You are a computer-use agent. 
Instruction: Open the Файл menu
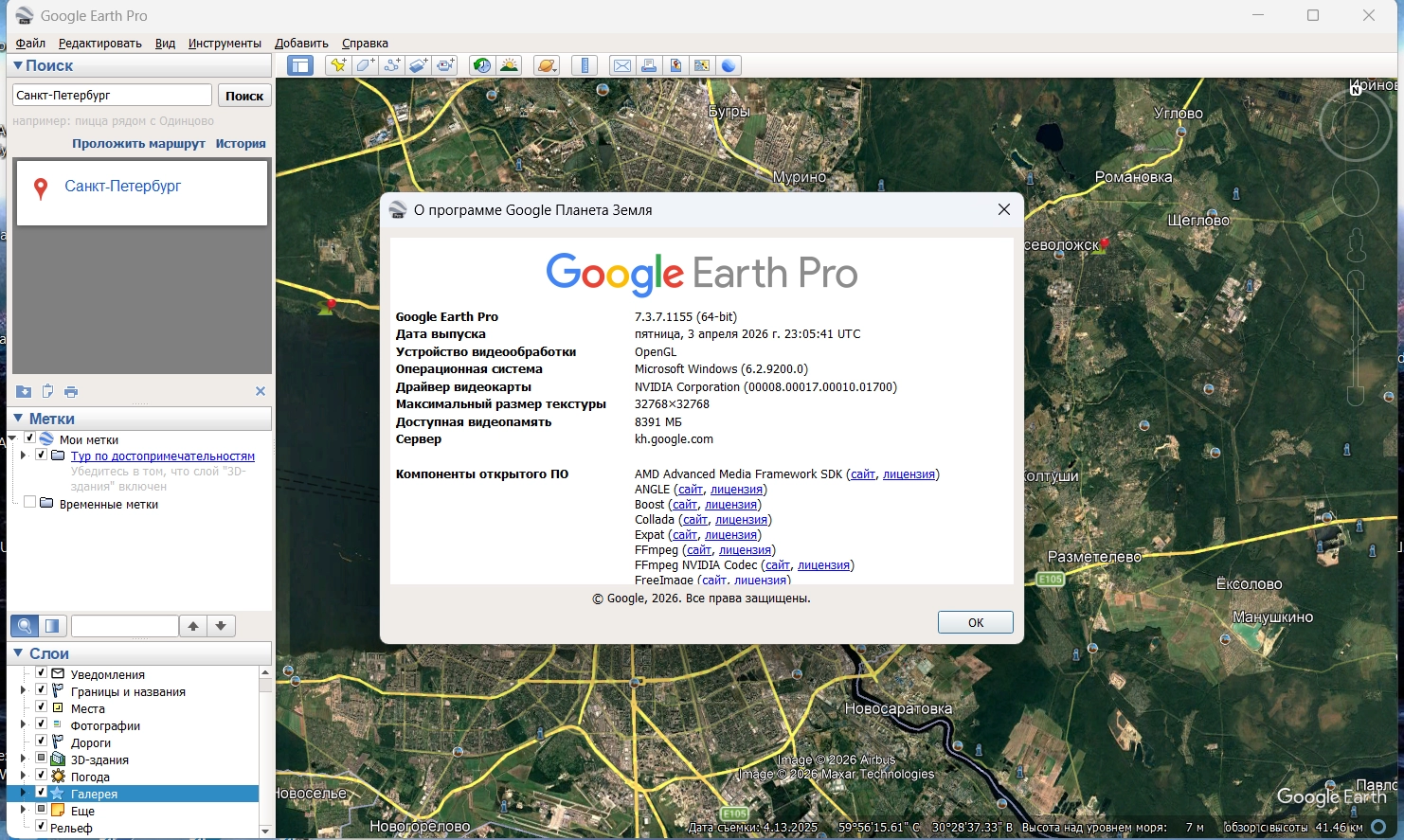[x=30, y=43]
